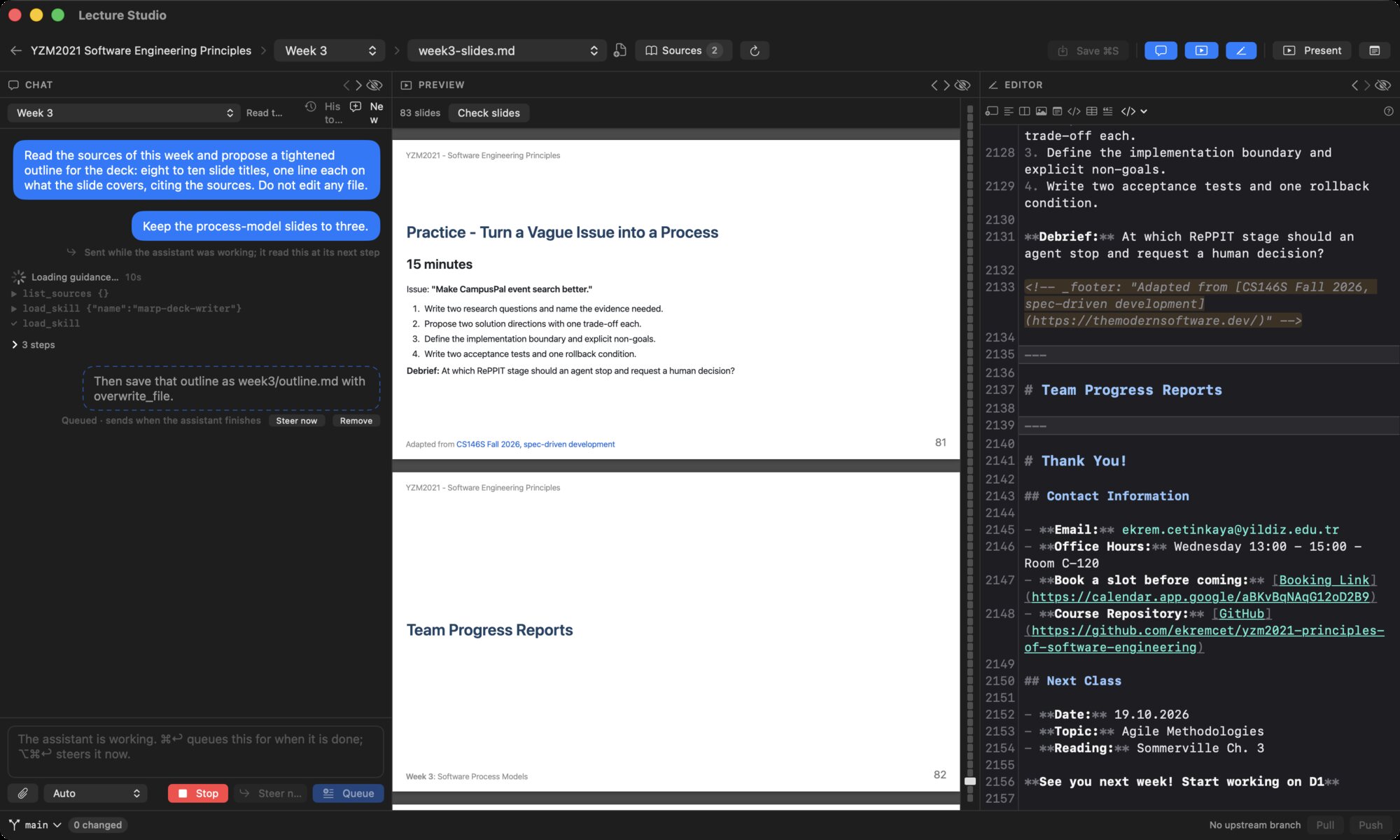Go back using the arrow beside the course title

click(x=16, y=50)
